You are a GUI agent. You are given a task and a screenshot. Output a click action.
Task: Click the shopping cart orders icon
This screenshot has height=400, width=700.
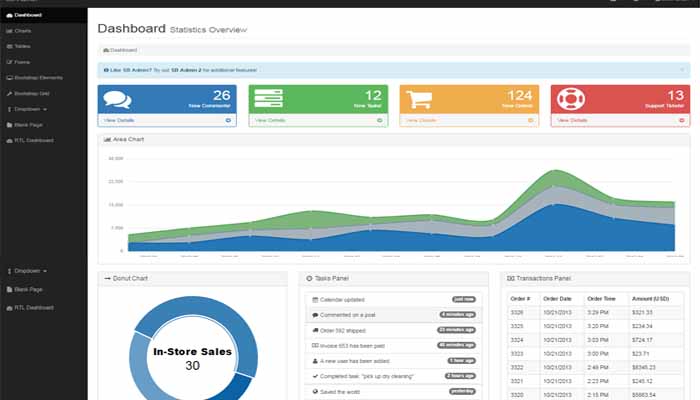pyautogui.click(x=418, y=99)
